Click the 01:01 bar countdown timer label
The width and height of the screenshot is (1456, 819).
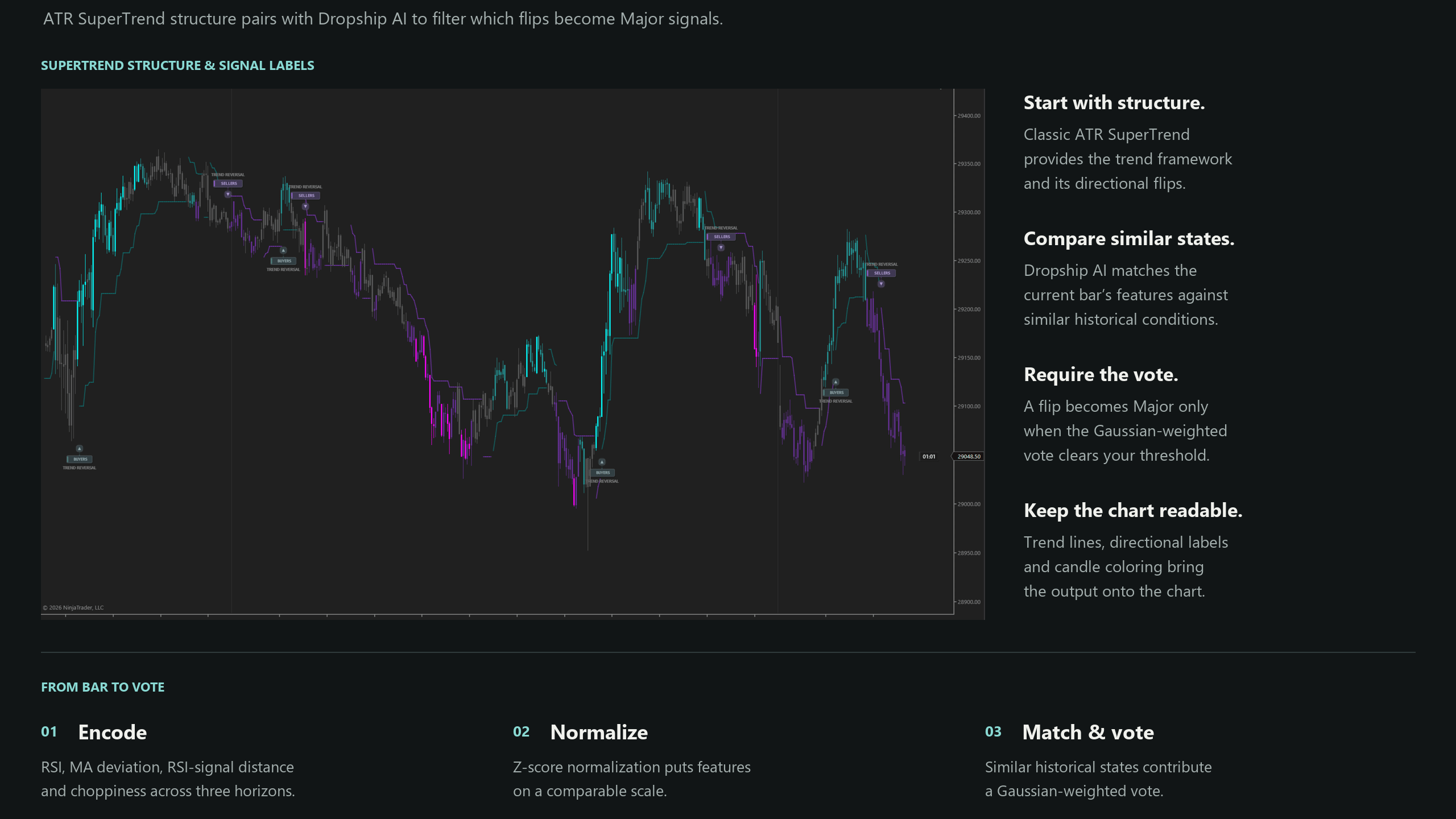929,456
